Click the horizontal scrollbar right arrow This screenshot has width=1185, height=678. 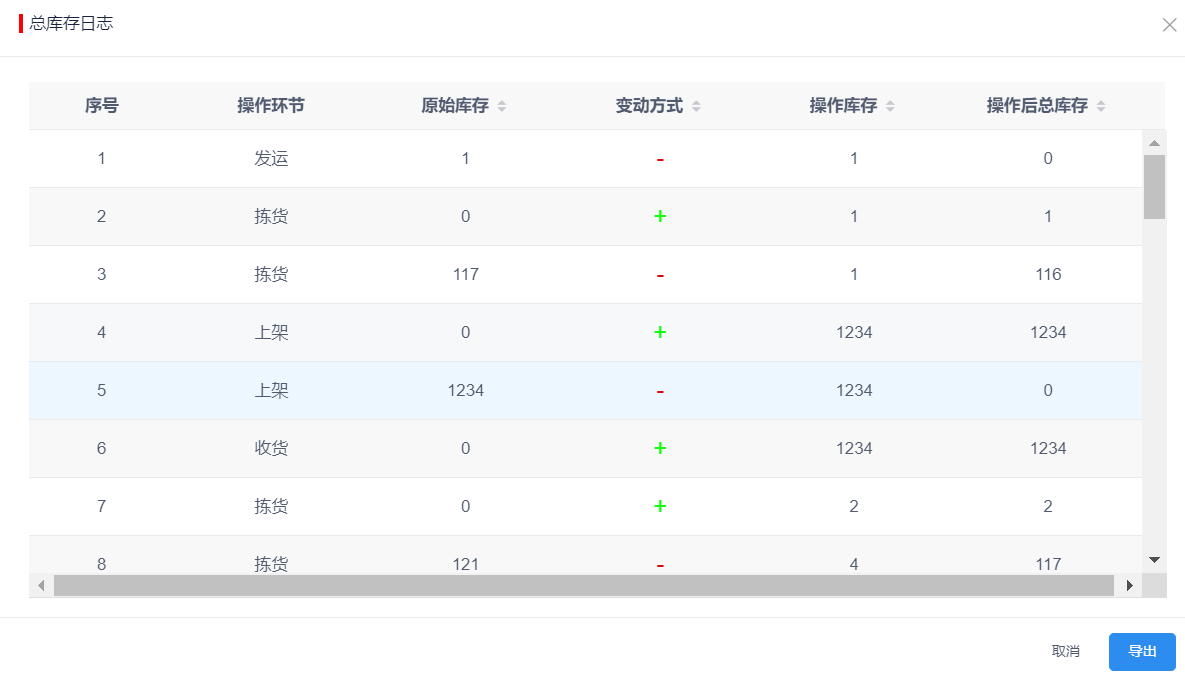click(x=1130, y=586)
